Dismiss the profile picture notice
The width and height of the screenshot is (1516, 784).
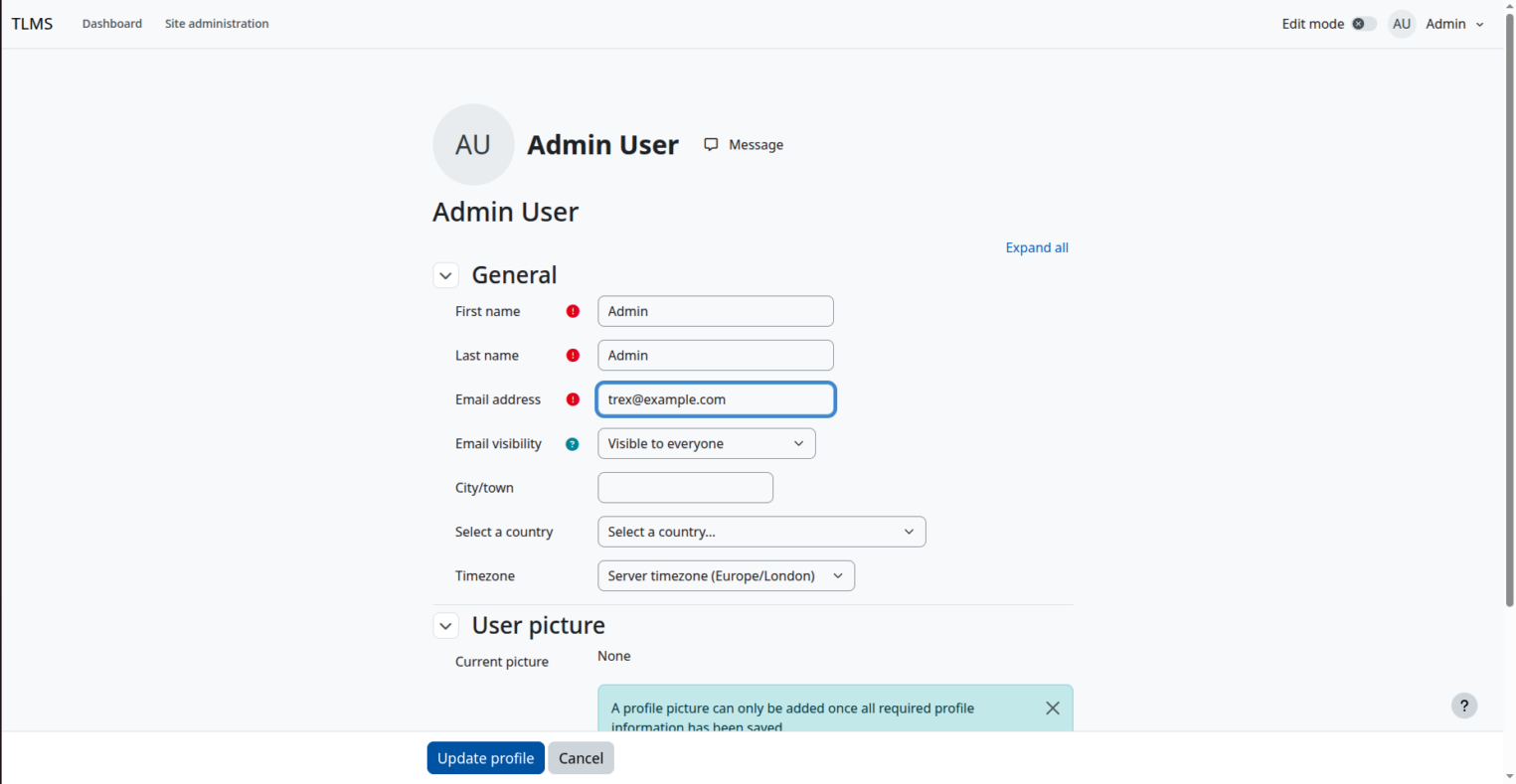pyautogui.click(x=1053, y=708)
